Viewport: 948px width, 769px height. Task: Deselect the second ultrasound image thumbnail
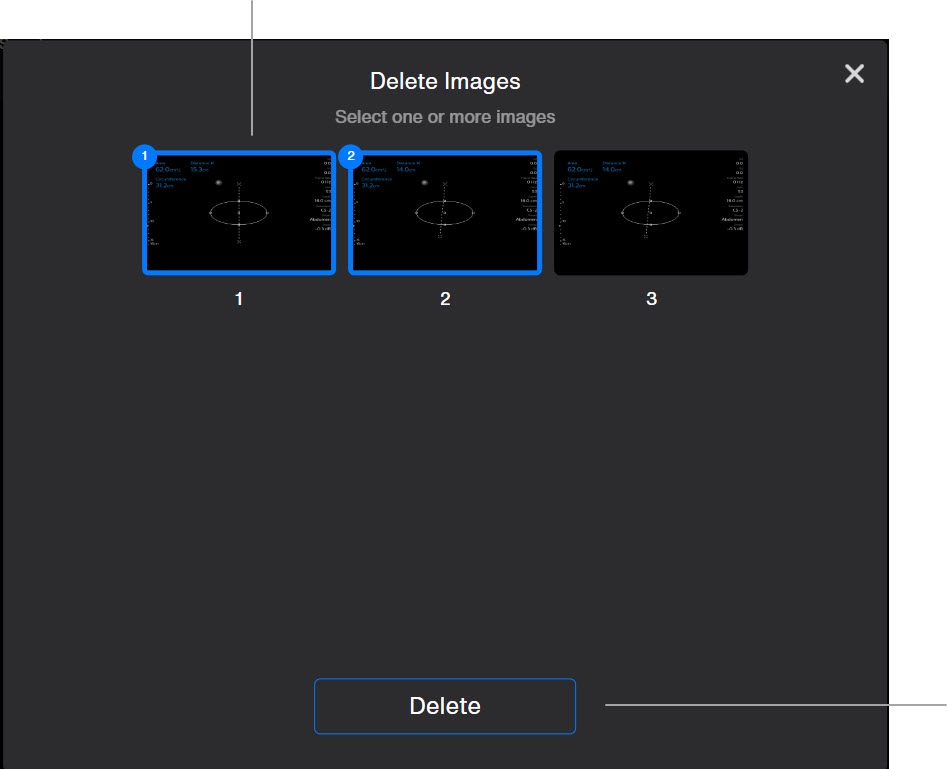(444, 212)
